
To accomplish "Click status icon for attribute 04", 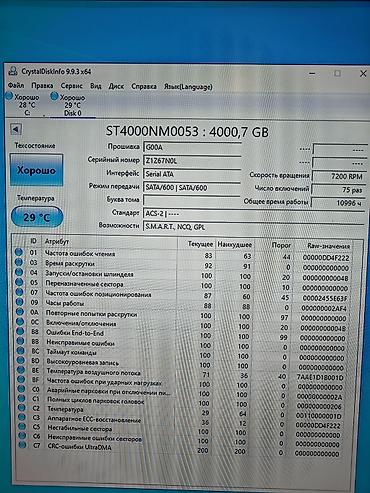I will pyautogui.click(x=20, y=272).
